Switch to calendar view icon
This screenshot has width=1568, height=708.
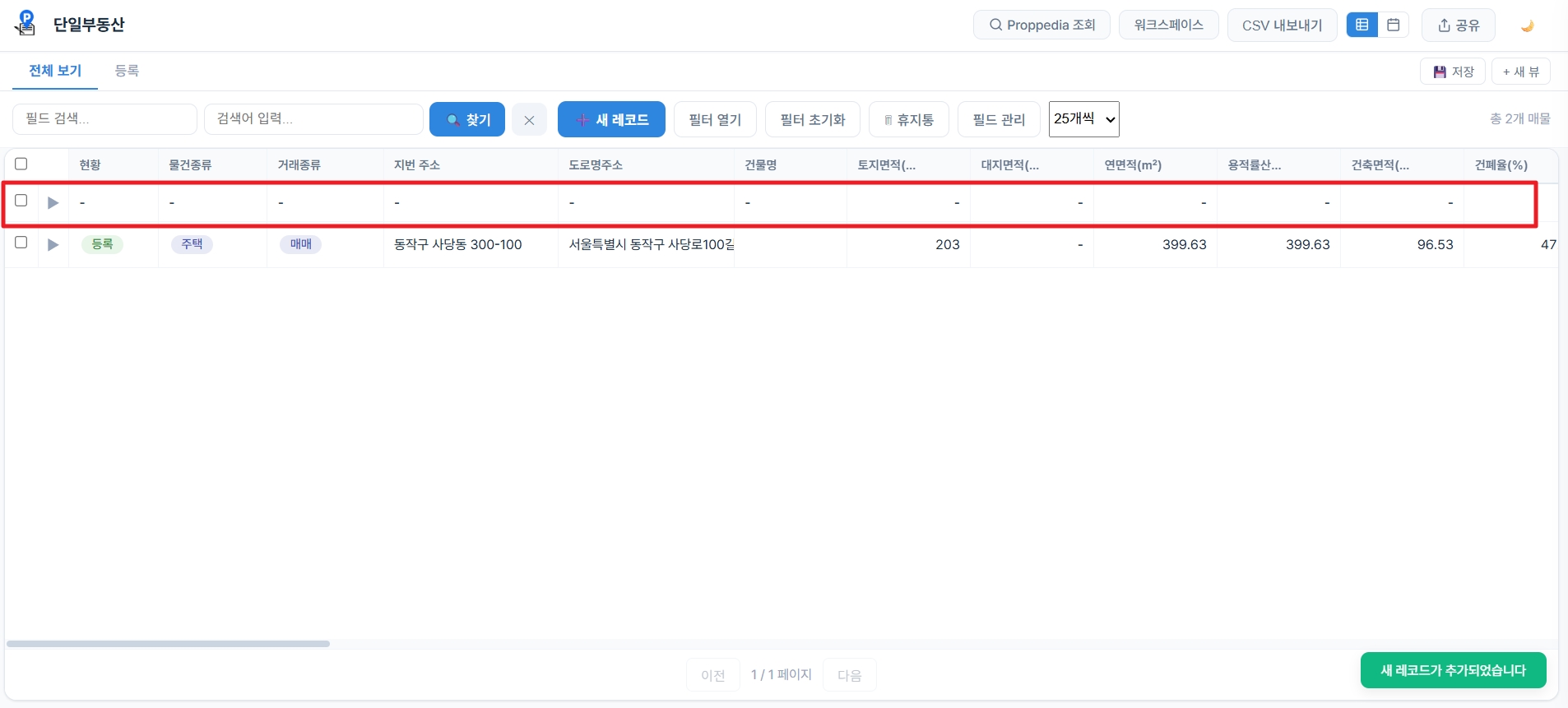click(1394, 25)
